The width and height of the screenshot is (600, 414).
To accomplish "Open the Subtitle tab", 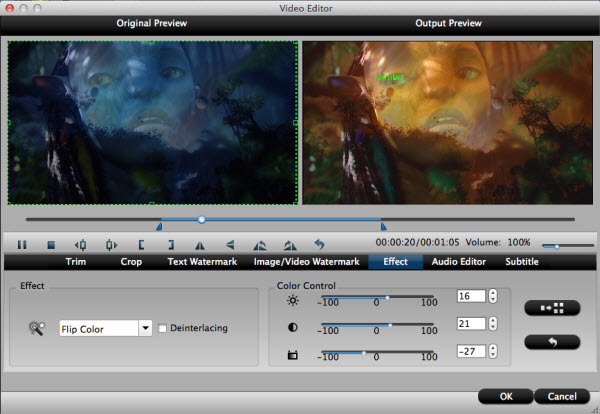I will [x=522, y=262].
